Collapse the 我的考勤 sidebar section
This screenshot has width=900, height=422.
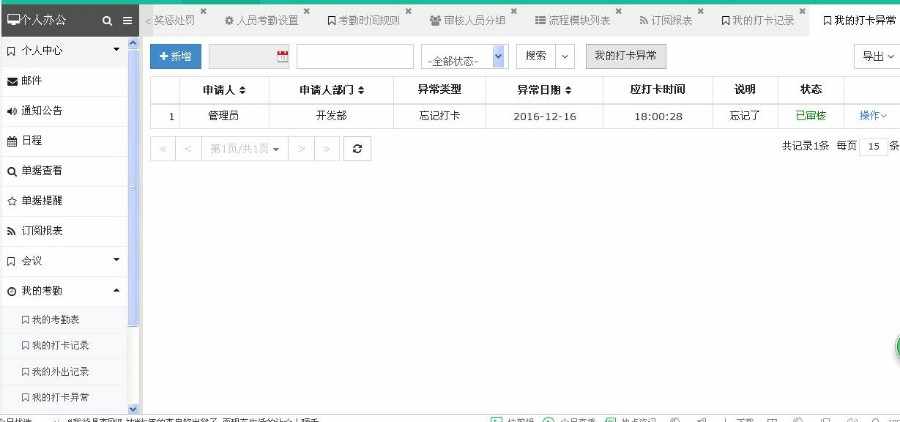coord(64,291)
